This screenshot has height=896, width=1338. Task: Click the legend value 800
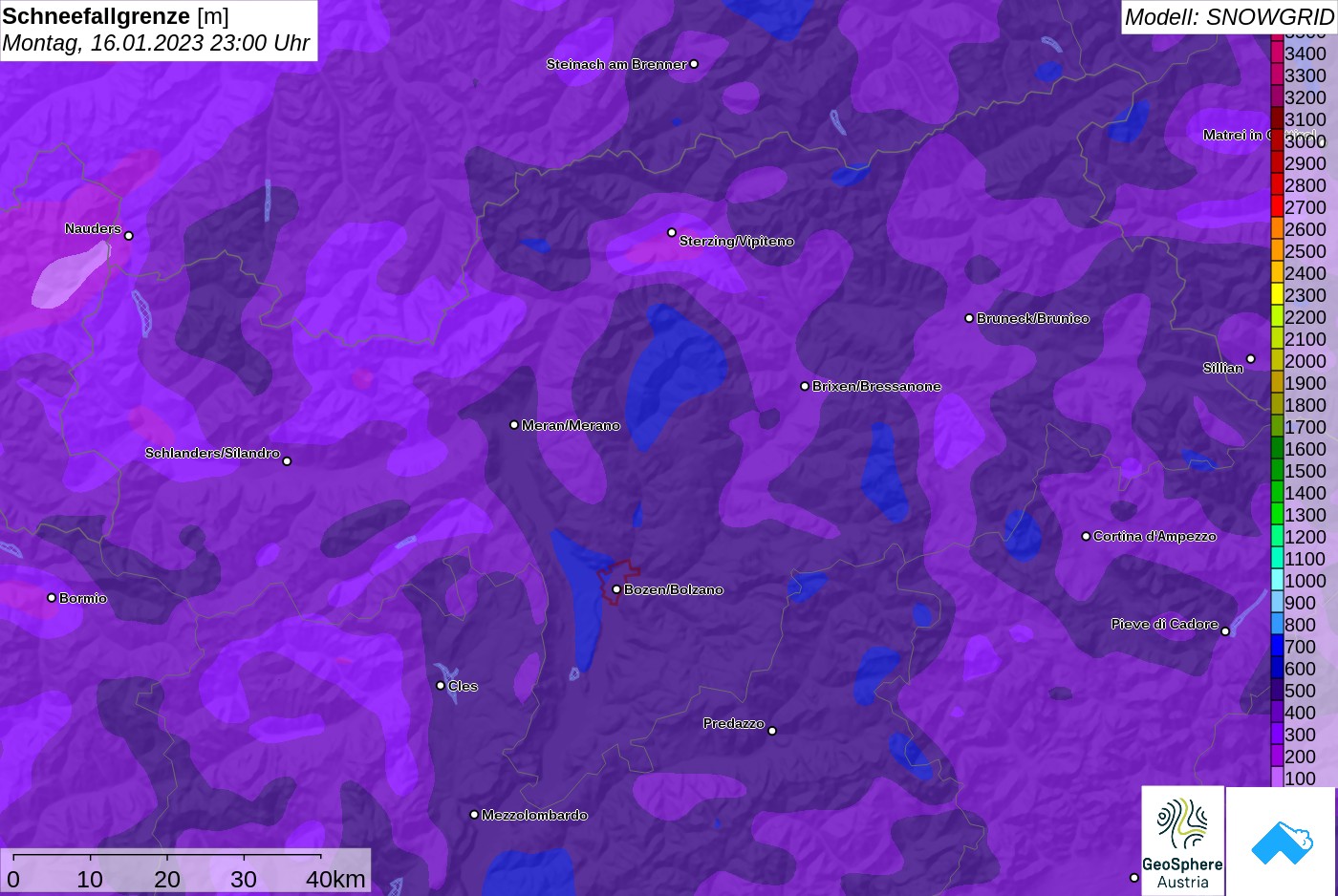(x=1300, y=625)
